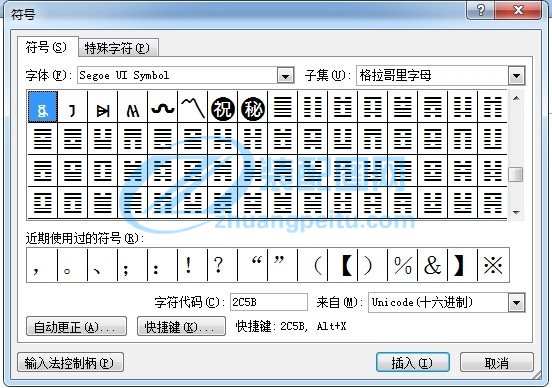Click the 近期使用过的符号(R) label

click(x=85, y=238)
